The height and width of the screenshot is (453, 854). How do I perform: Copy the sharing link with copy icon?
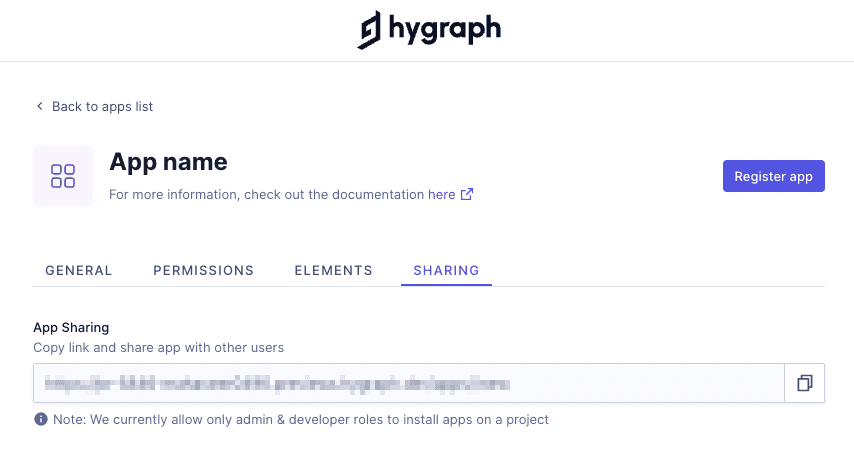coord(804,383)
